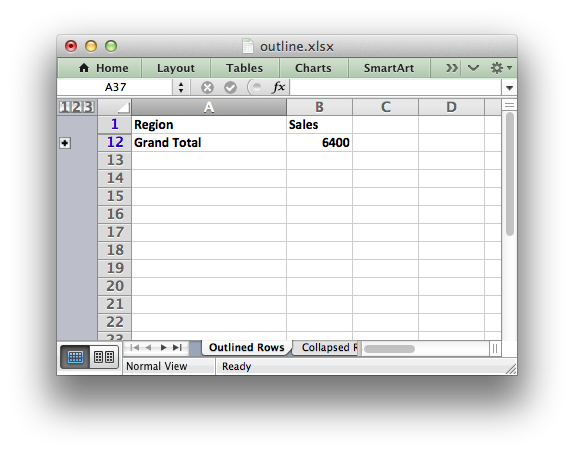Switch to Page Layout view button
This screenshot has height=454, width=574.
coord(104,357)
